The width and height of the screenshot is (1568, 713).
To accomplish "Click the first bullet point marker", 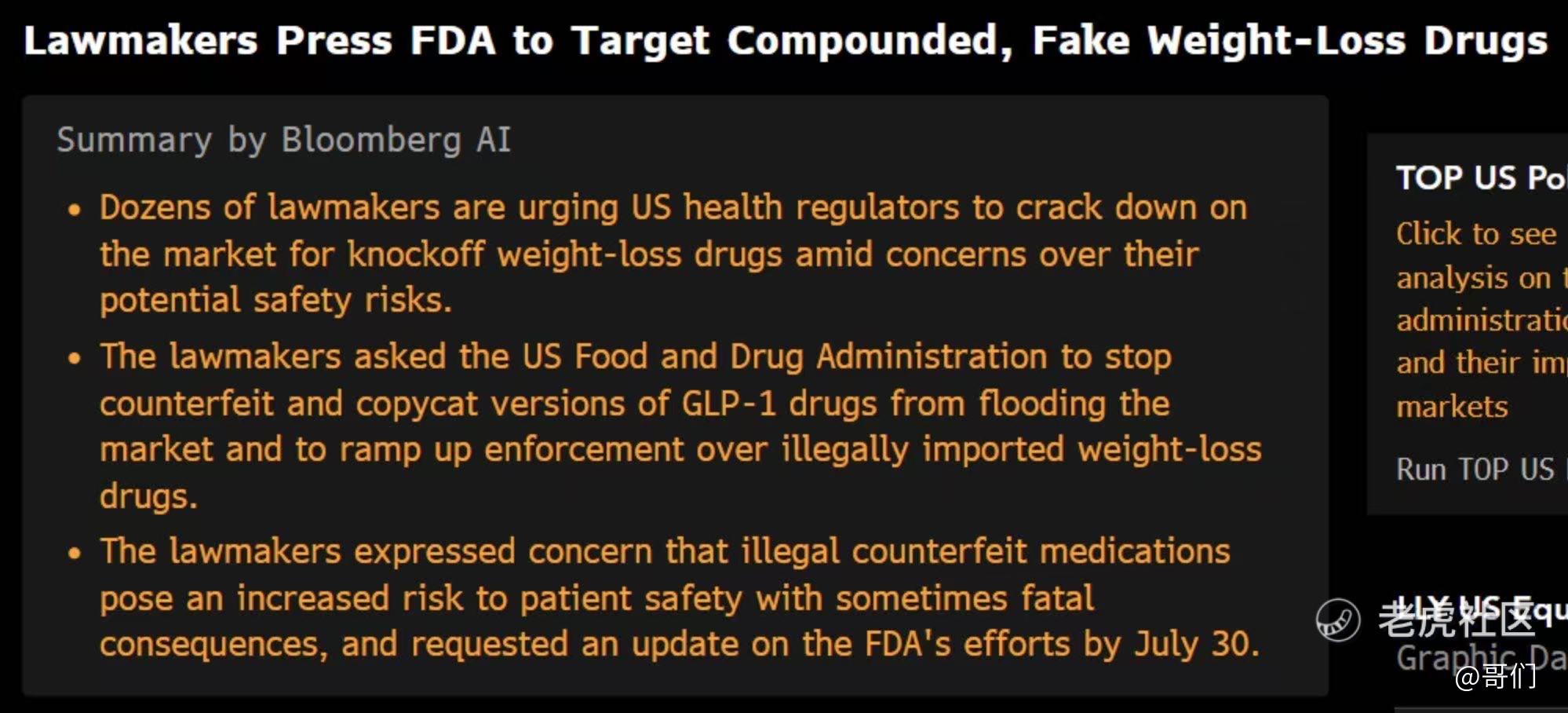I will (75, 210).
